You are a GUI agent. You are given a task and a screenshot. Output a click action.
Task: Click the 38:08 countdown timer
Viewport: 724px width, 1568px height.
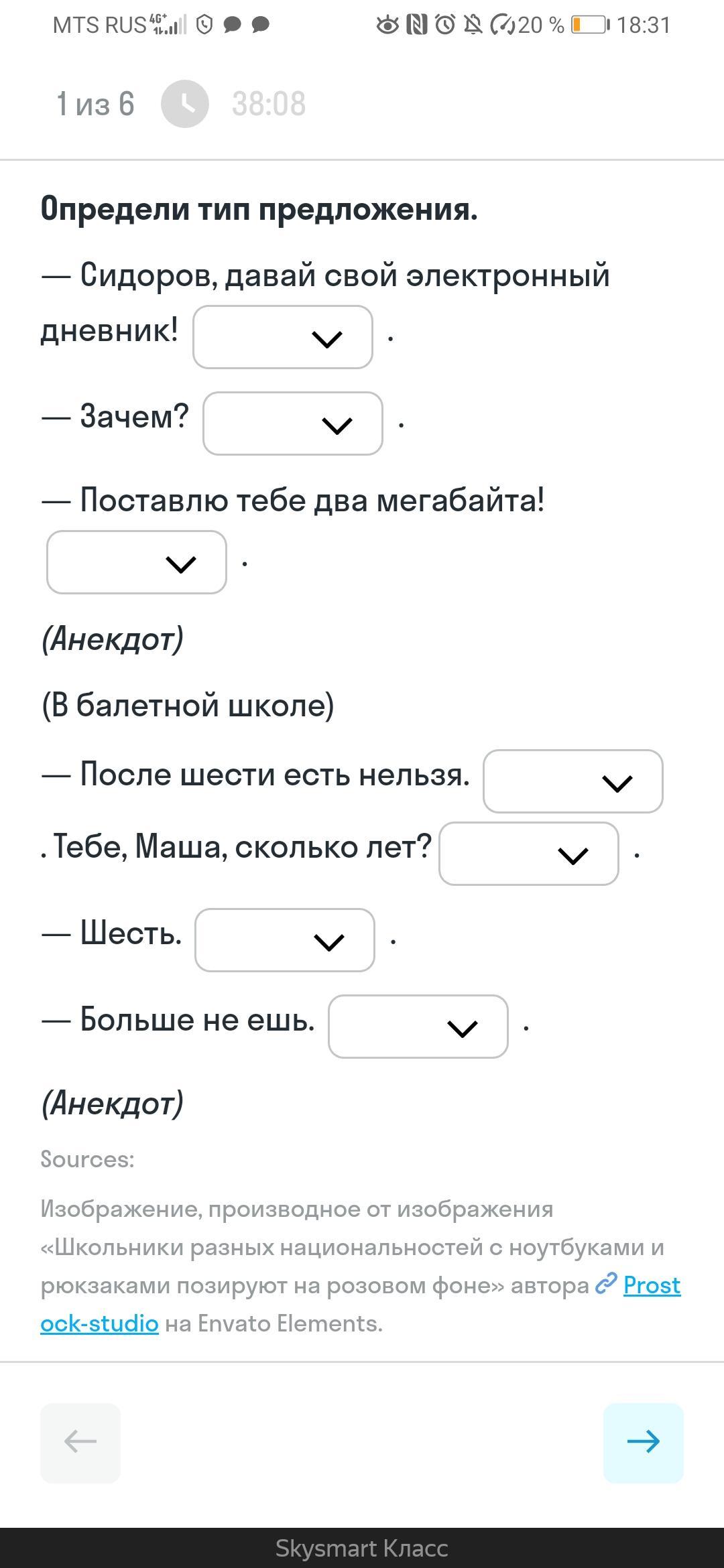[269, 104]
